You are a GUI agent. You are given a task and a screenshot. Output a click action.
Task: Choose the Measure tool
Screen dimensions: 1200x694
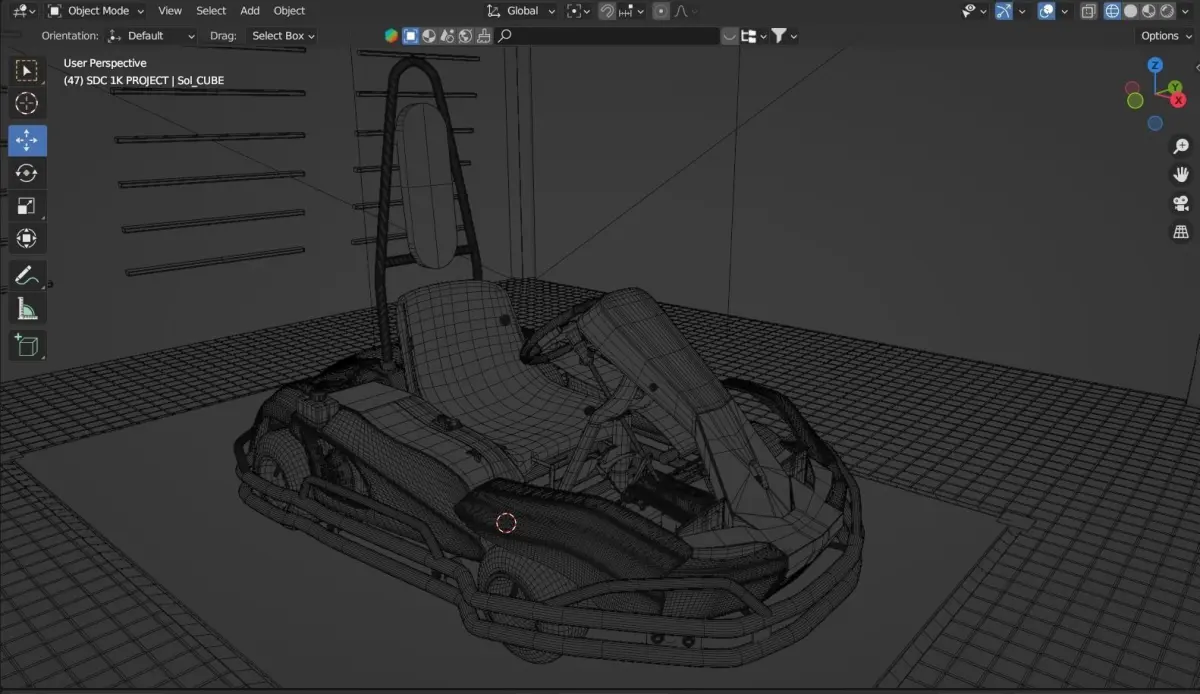click(27, 309)
